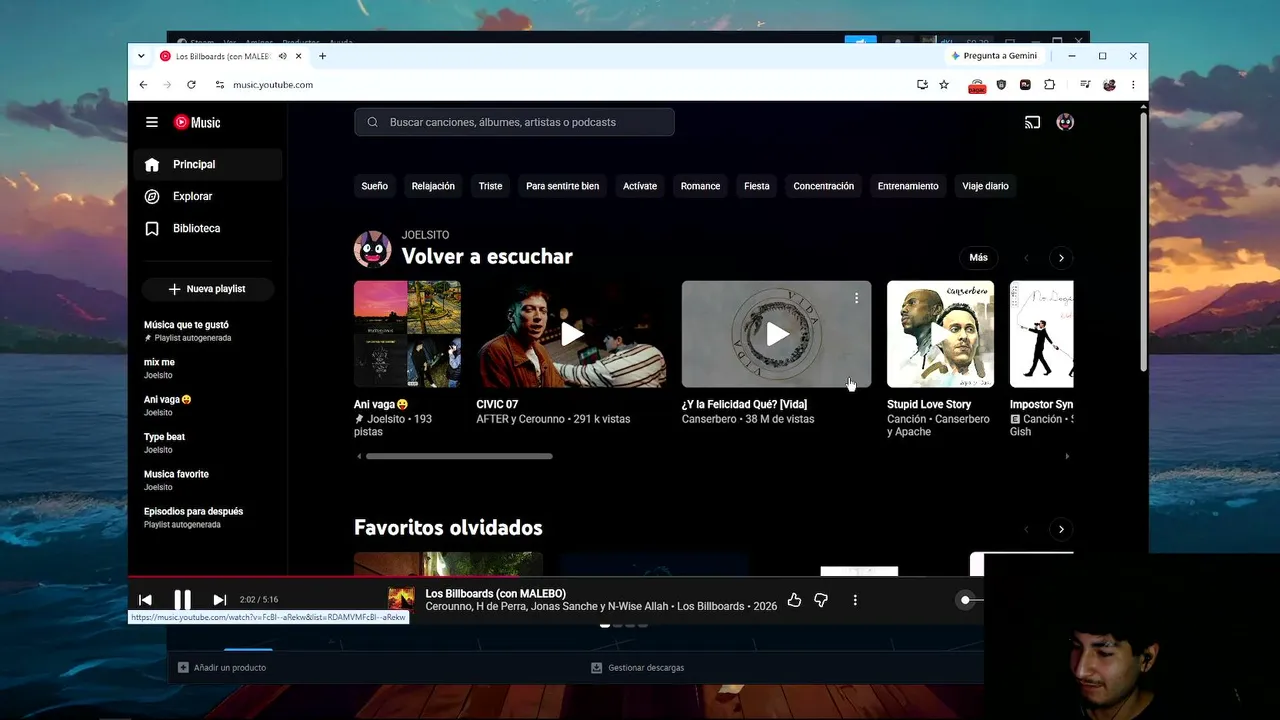This screenshot has height=720, width=1280.
Task: Select the Romance mood chip
Action: (x=700, y=186)
